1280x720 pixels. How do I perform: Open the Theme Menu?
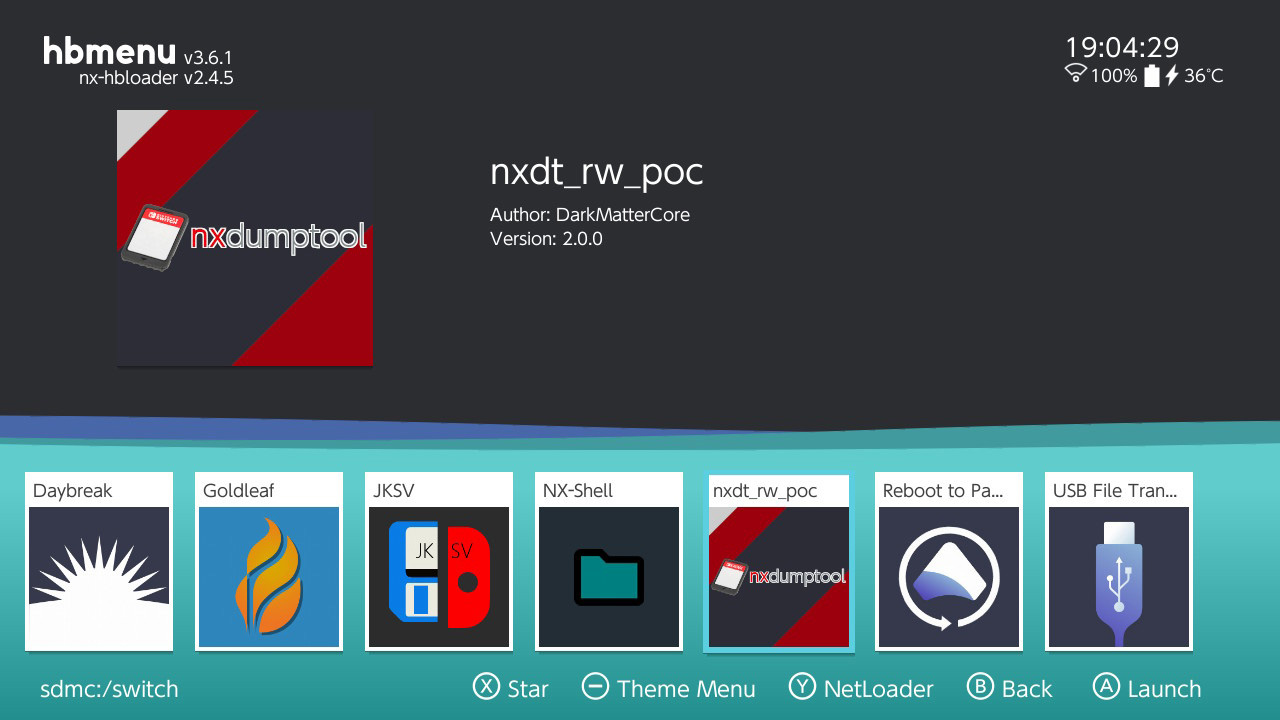[669, 688]
